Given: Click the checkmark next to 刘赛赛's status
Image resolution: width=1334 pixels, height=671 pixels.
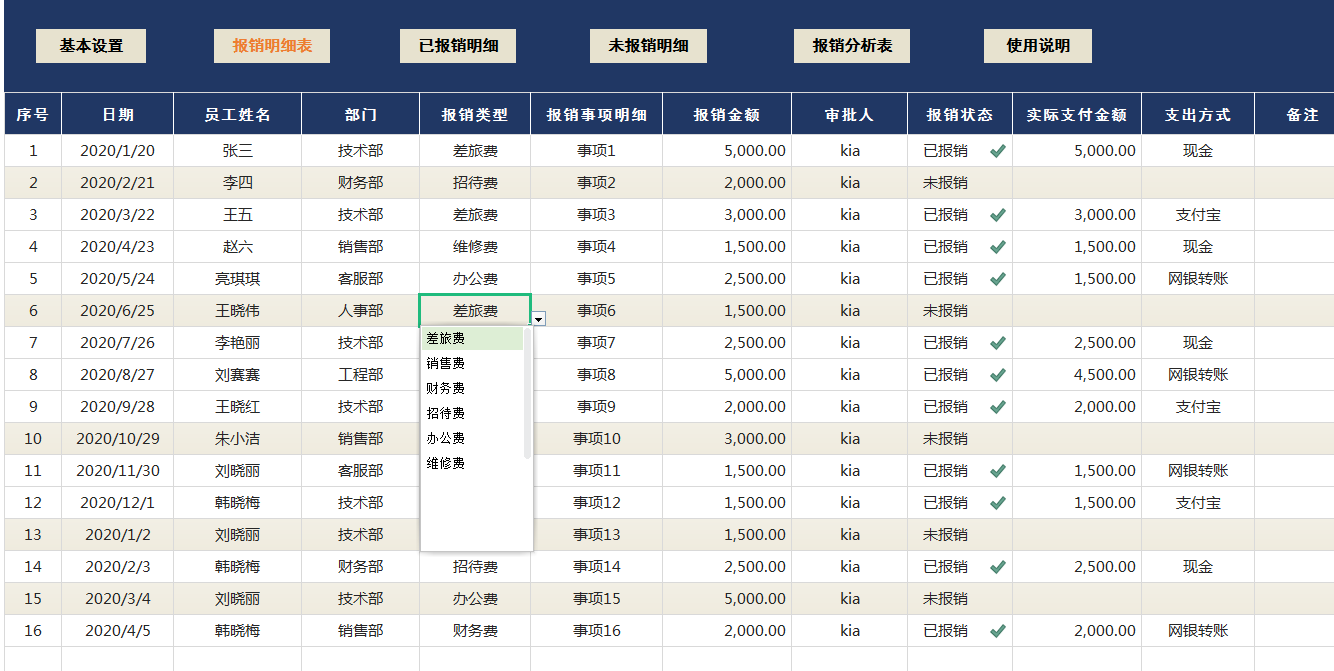Looking at the screenshot, I should (x=996, y=374).
